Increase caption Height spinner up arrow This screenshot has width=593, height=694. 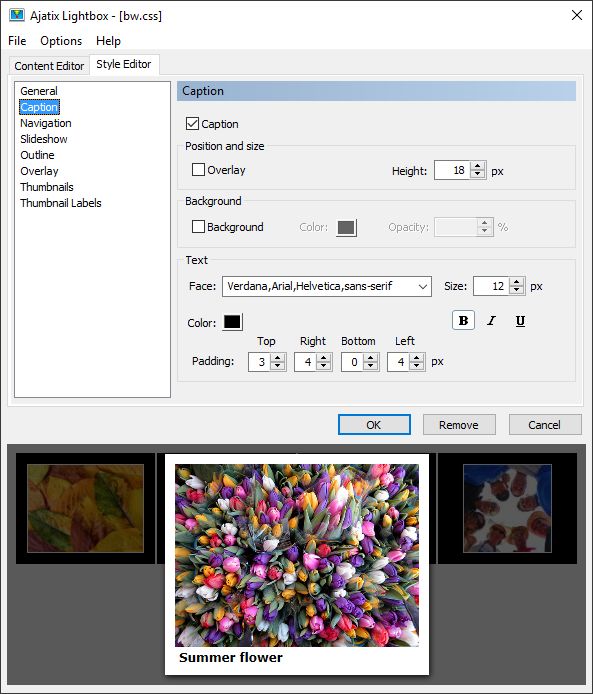tap(477, 166)
